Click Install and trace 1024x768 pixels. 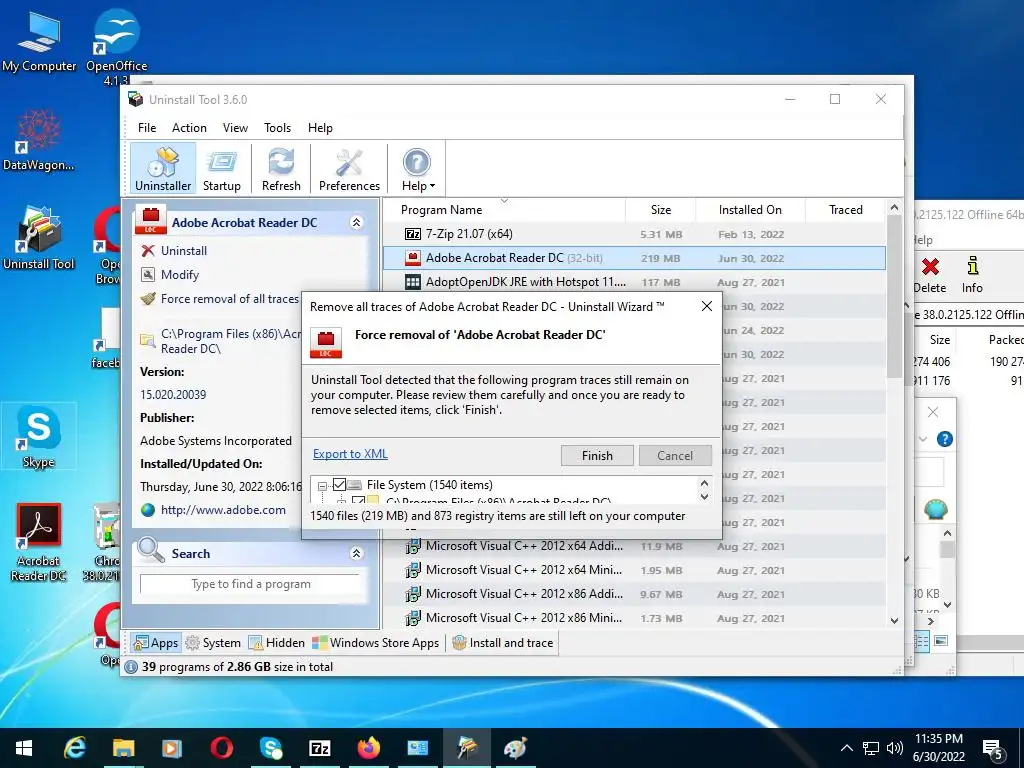(503, 643)
